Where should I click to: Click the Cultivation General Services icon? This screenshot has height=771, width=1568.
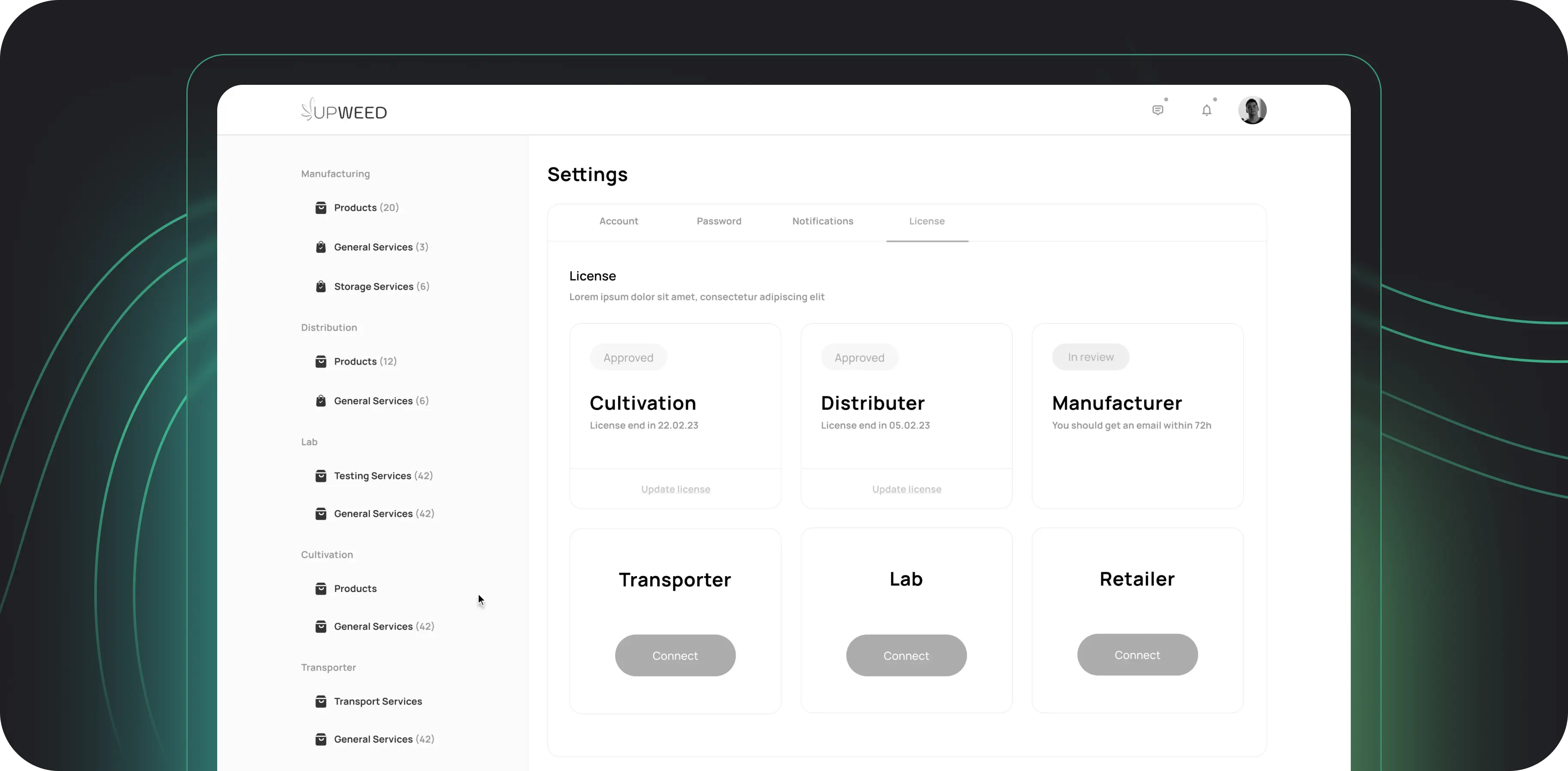pos(321,626)
